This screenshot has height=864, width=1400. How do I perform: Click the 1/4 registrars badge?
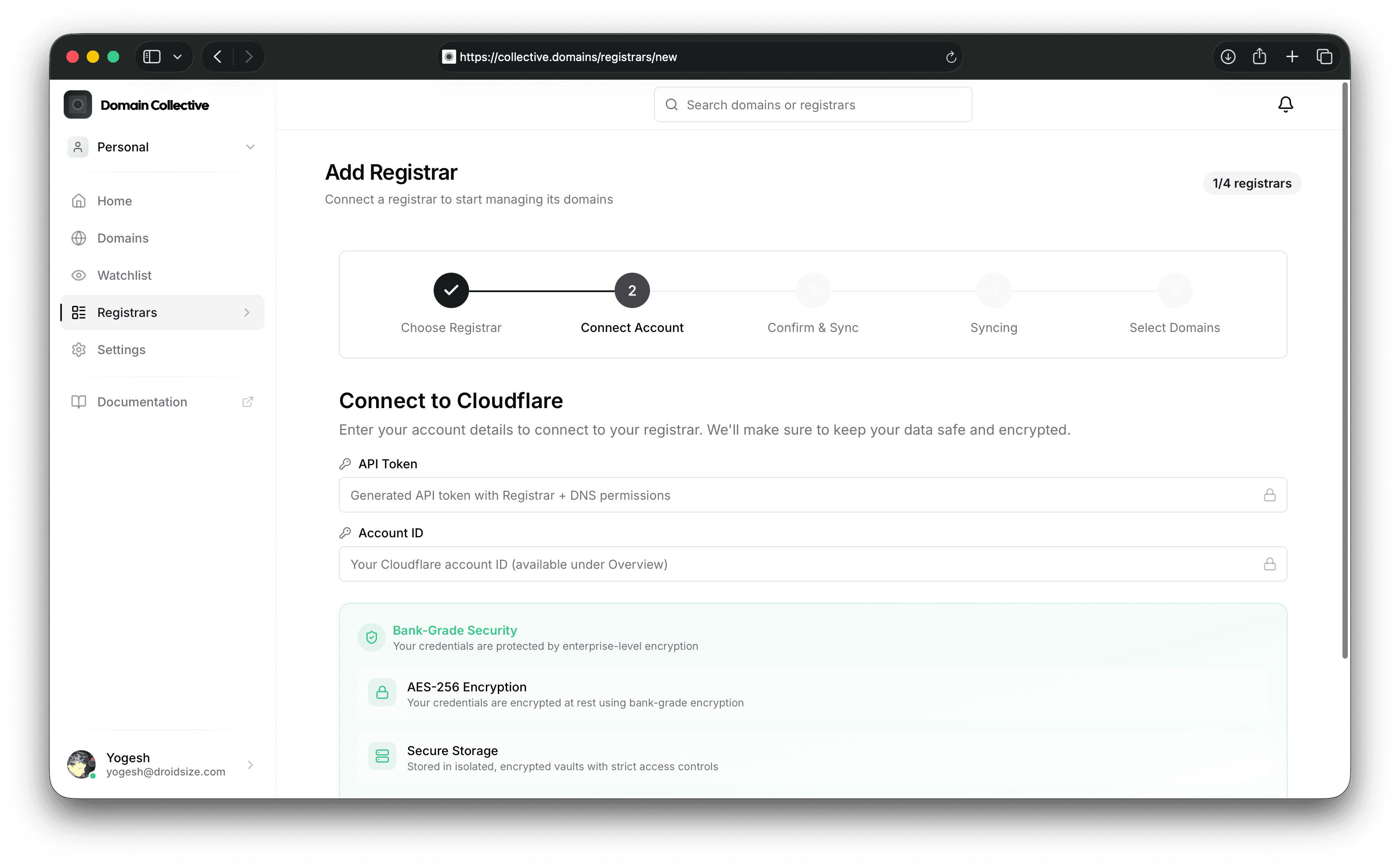coord(1251,183)
